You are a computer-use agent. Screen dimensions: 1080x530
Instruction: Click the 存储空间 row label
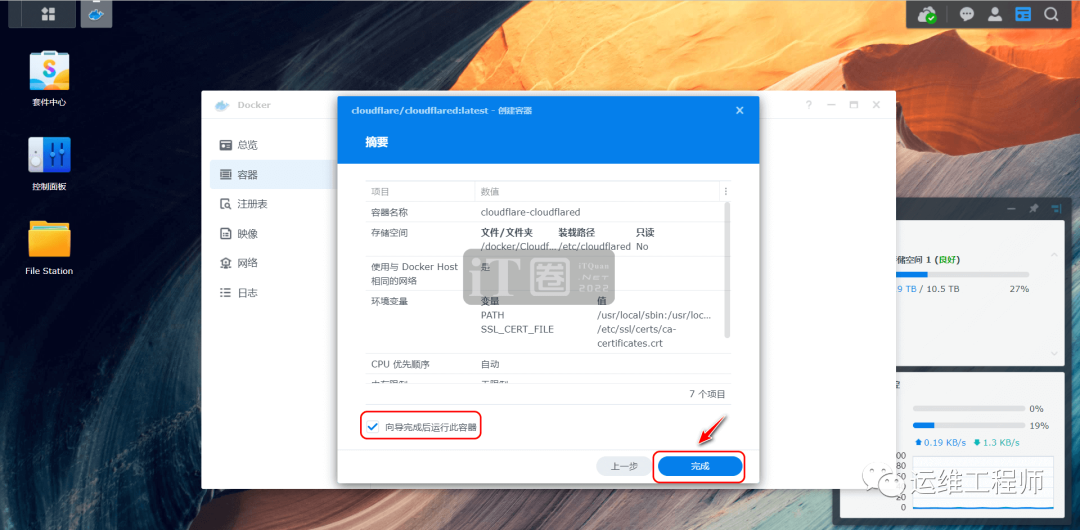pyautogui.click(x=389, y=233)
